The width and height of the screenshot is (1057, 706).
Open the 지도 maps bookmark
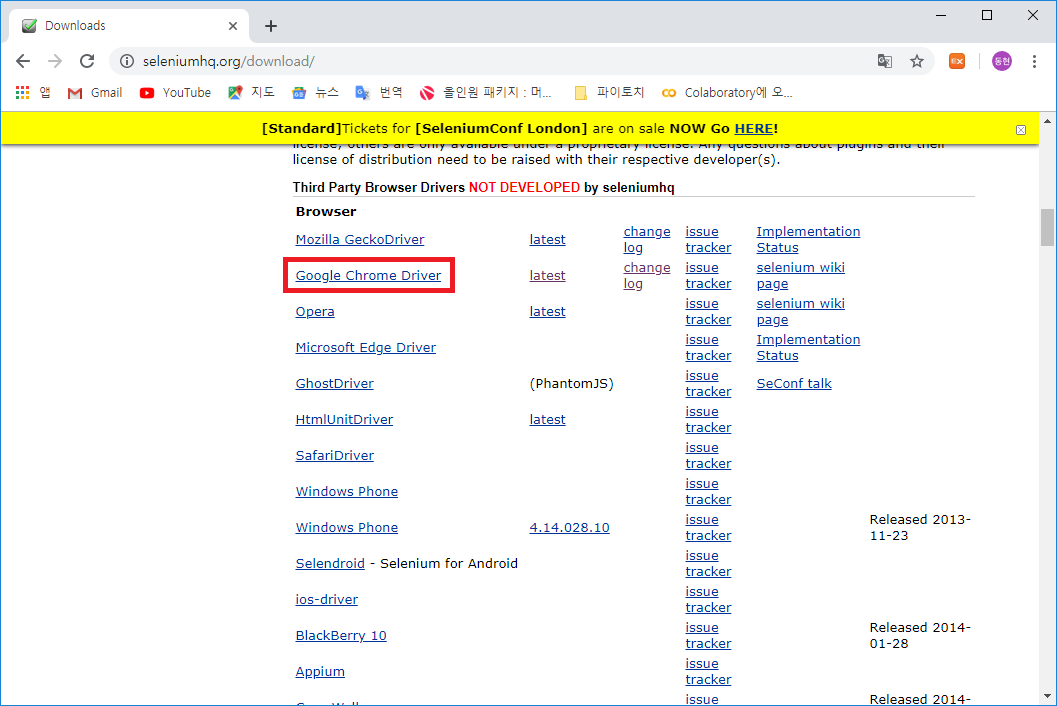251,92
